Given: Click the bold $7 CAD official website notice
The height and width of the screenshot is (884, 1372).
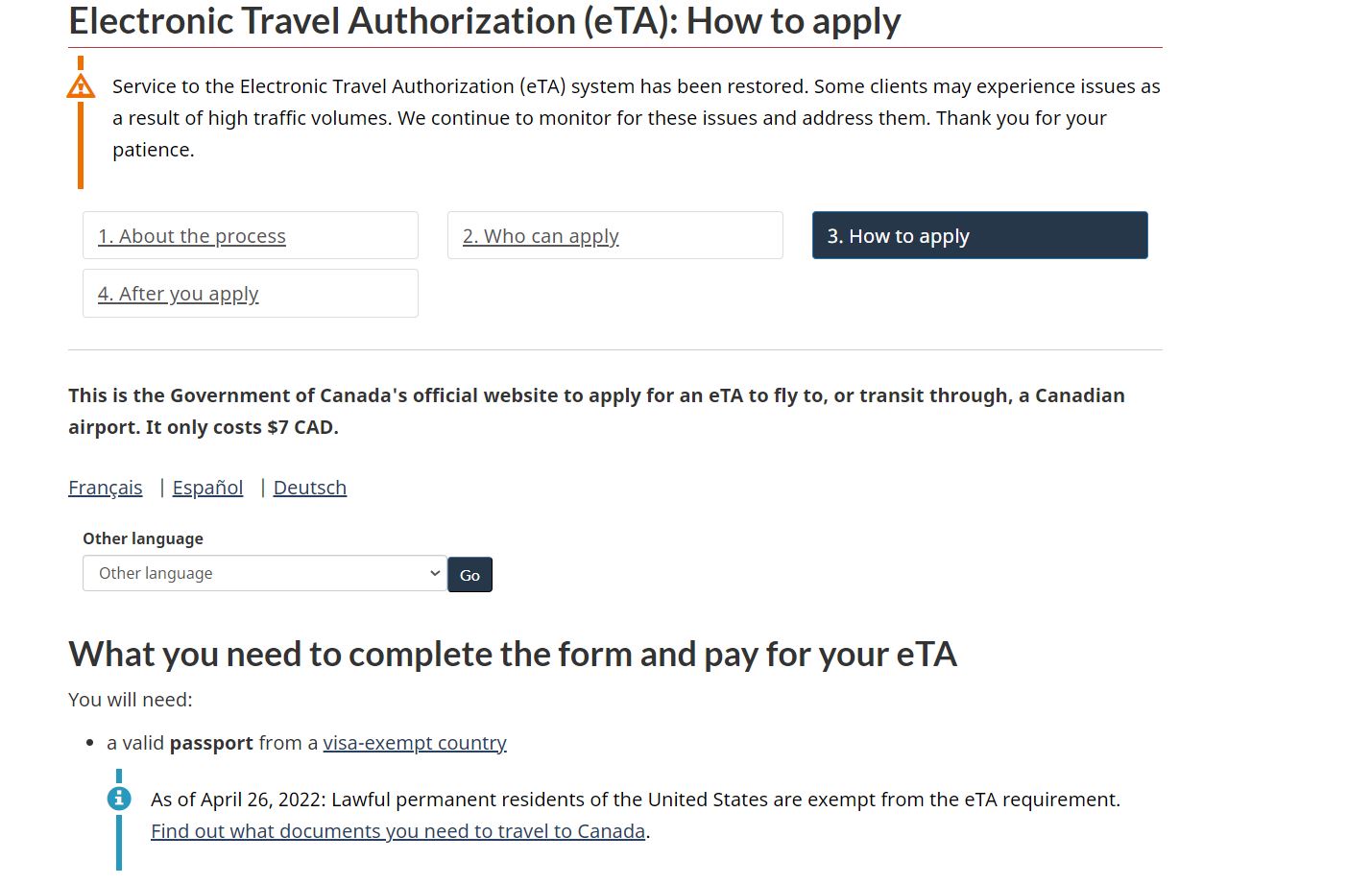Looking at the screenshot, I should (596, 411).
